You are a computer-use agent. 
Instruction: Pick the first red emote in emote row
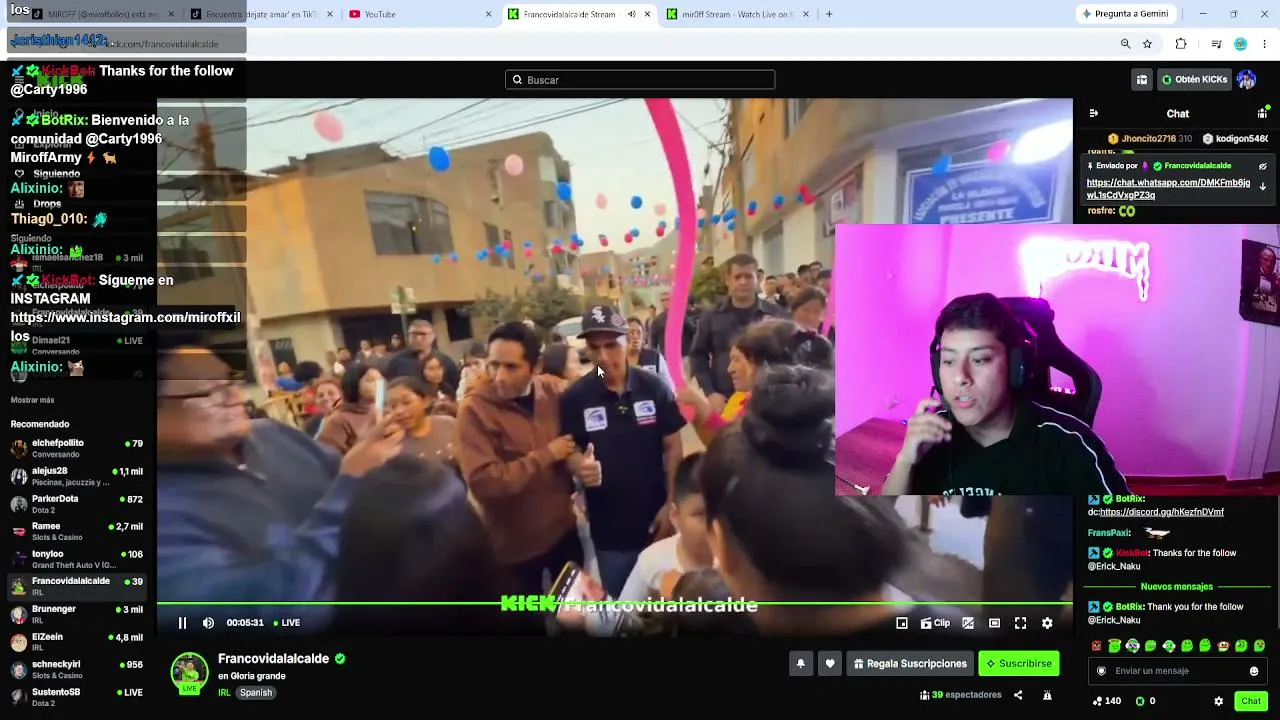[x=1096, y=646]
